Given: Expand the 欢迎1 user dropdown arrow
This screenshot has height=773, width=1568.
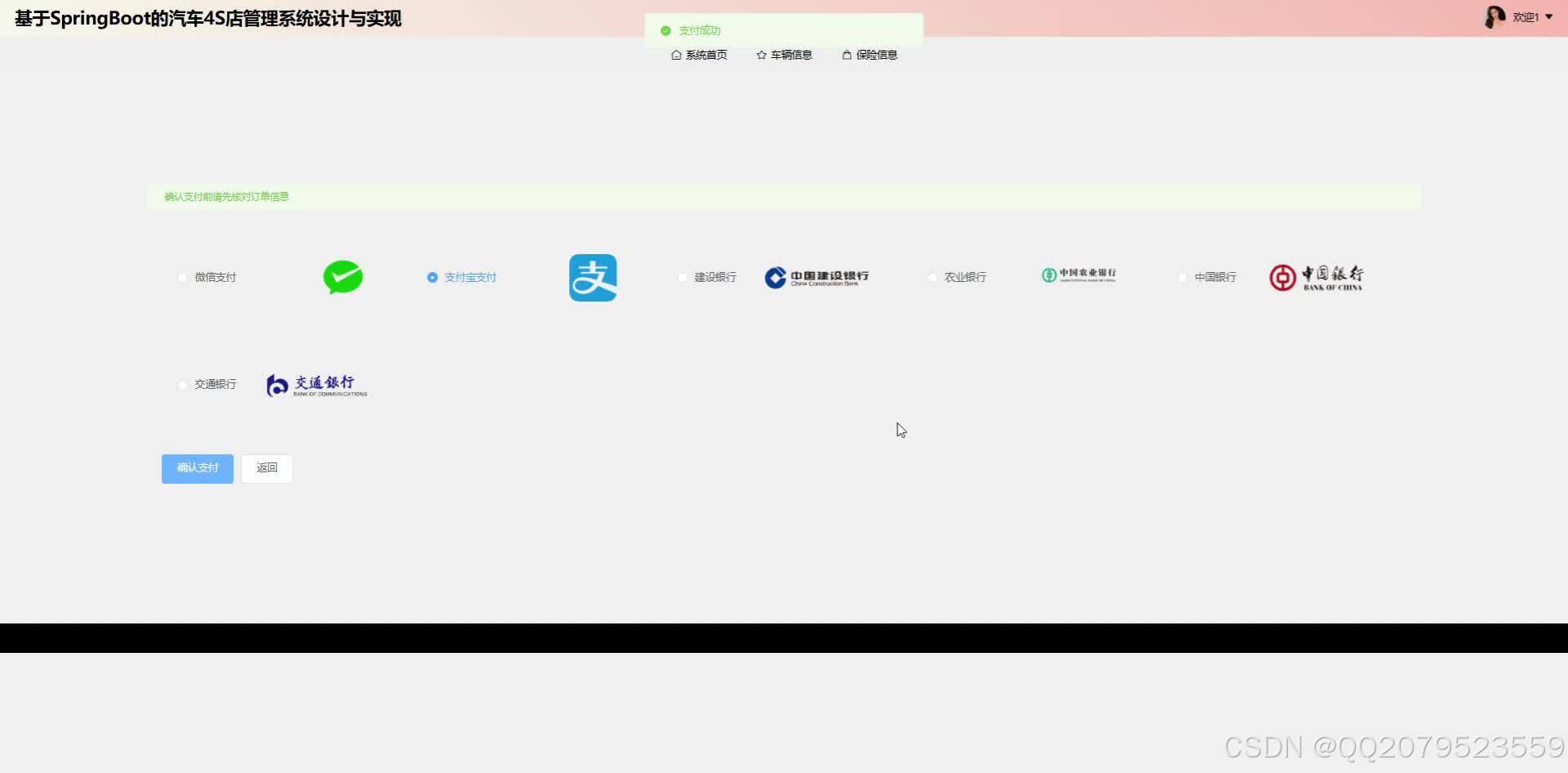Looking at the screenshot, I should (x=1548, y=17).
